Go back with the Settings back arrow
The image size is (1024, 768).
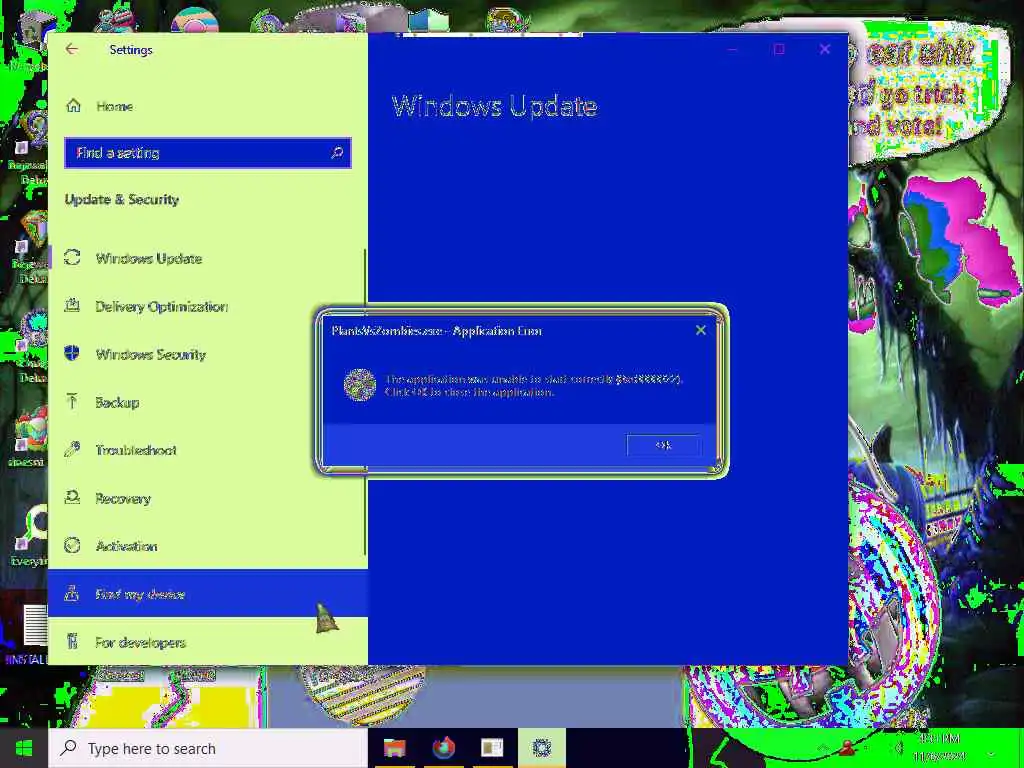(71, 50)
